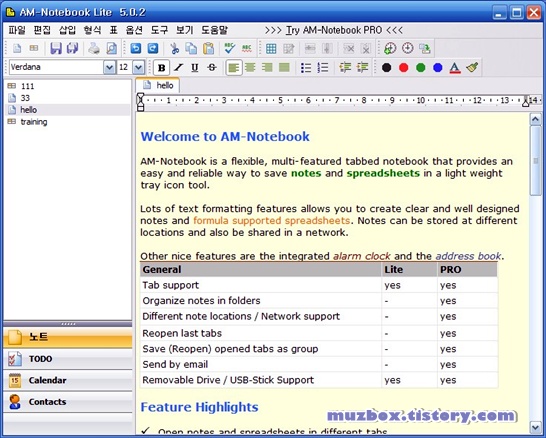Align text right
The height and width of the screenshot is (438, 546).
point(267,68)
